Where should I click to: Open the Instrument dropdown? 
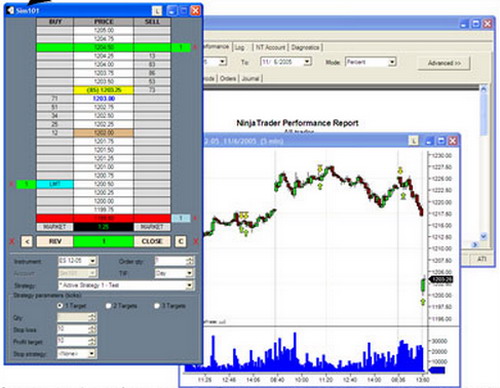(93, 261)
